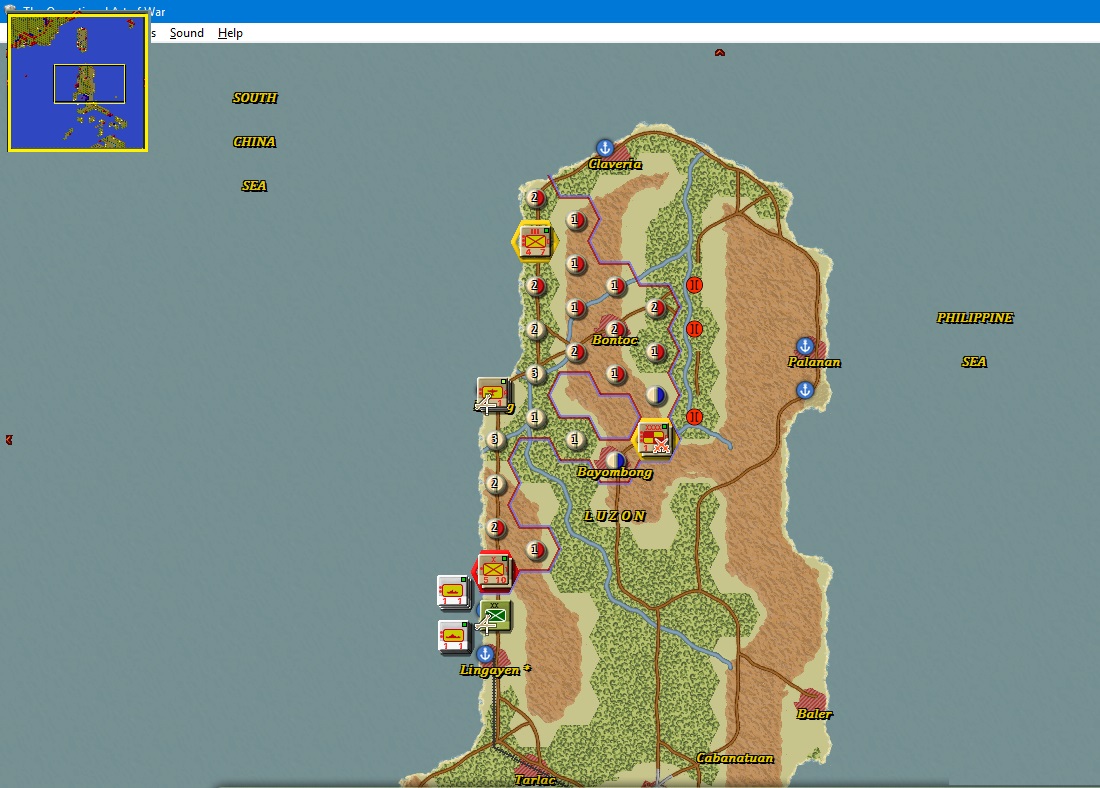
Task: Click the SOUTH label of South China Sea
Action: coord(255,98)
